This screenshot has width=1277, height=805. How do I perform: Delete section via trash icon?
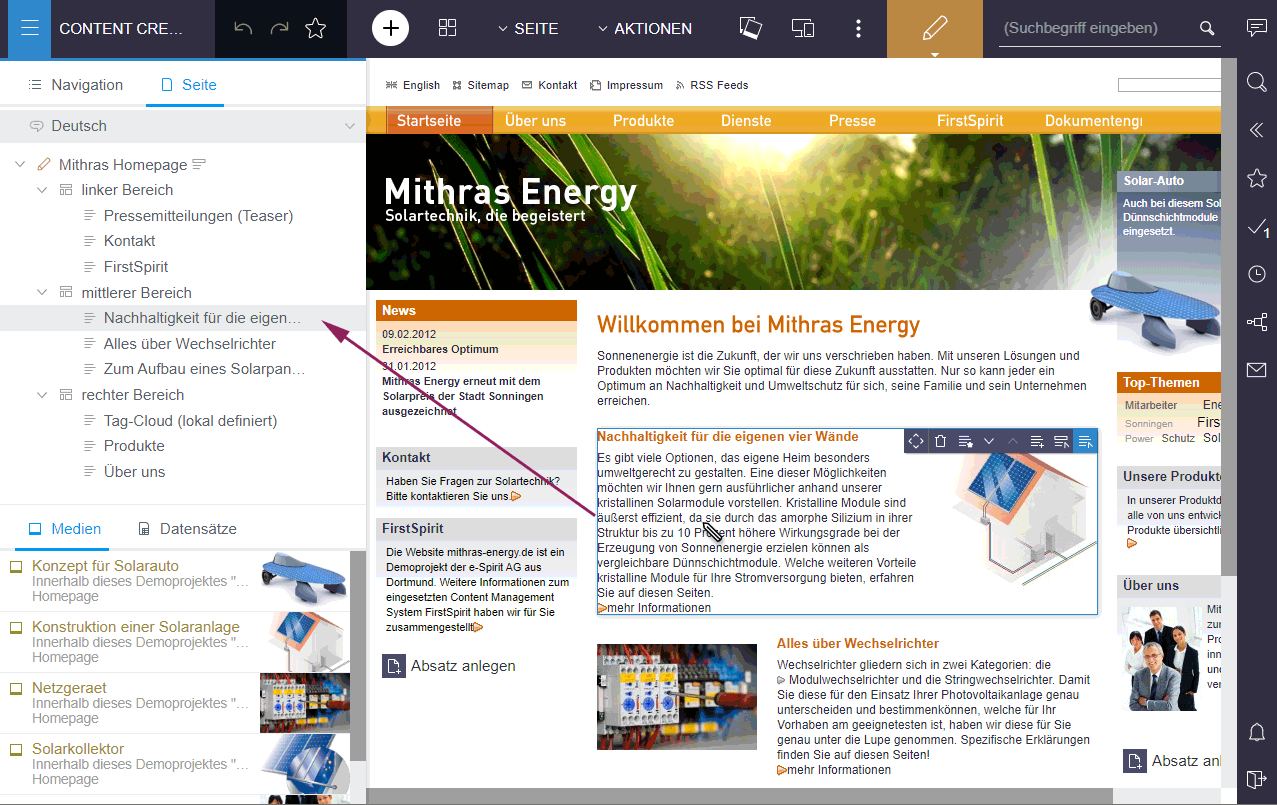click(x=940, y=441)
